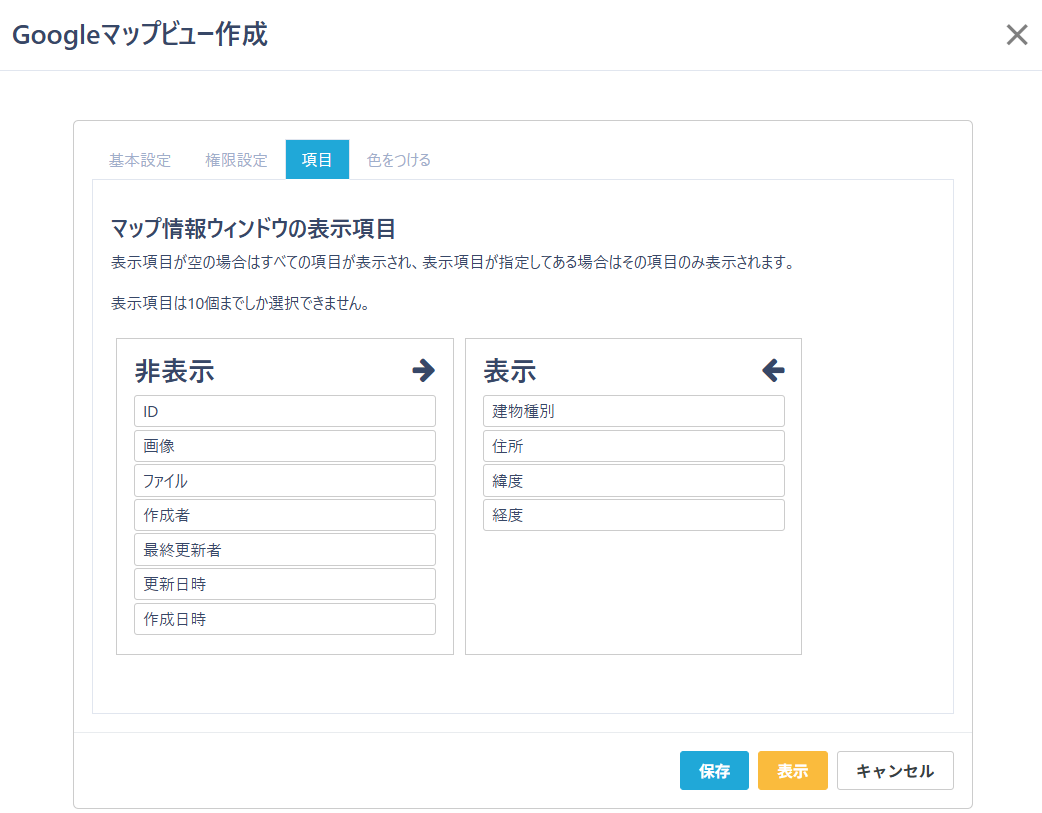Close the Googleマップビュー作成 dialog with the X
The image size is (1042, 813).
(1017, 34)
